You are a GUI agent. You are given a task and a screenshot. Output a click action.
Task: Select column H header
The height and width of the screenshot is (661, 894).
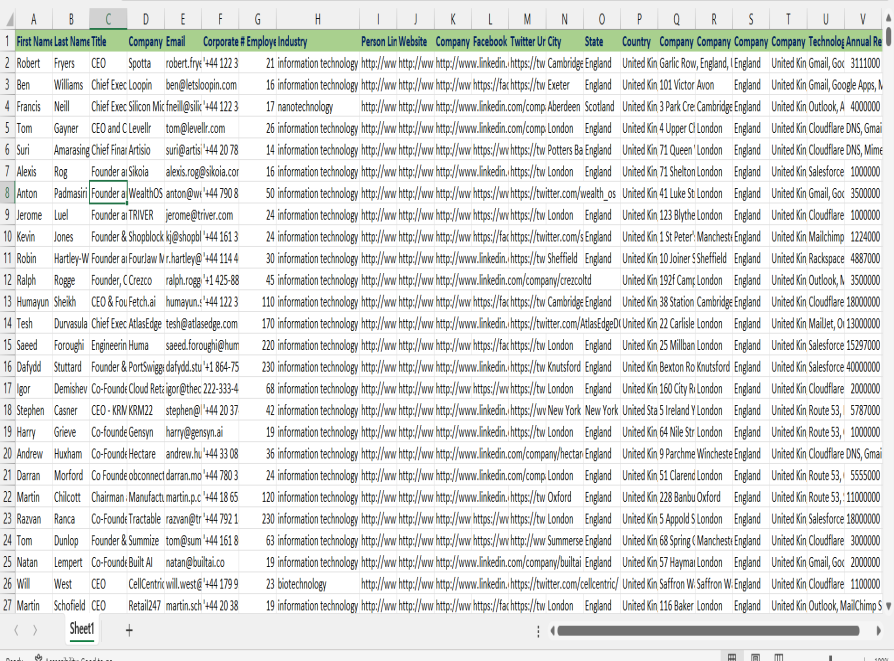pos(317,20)
